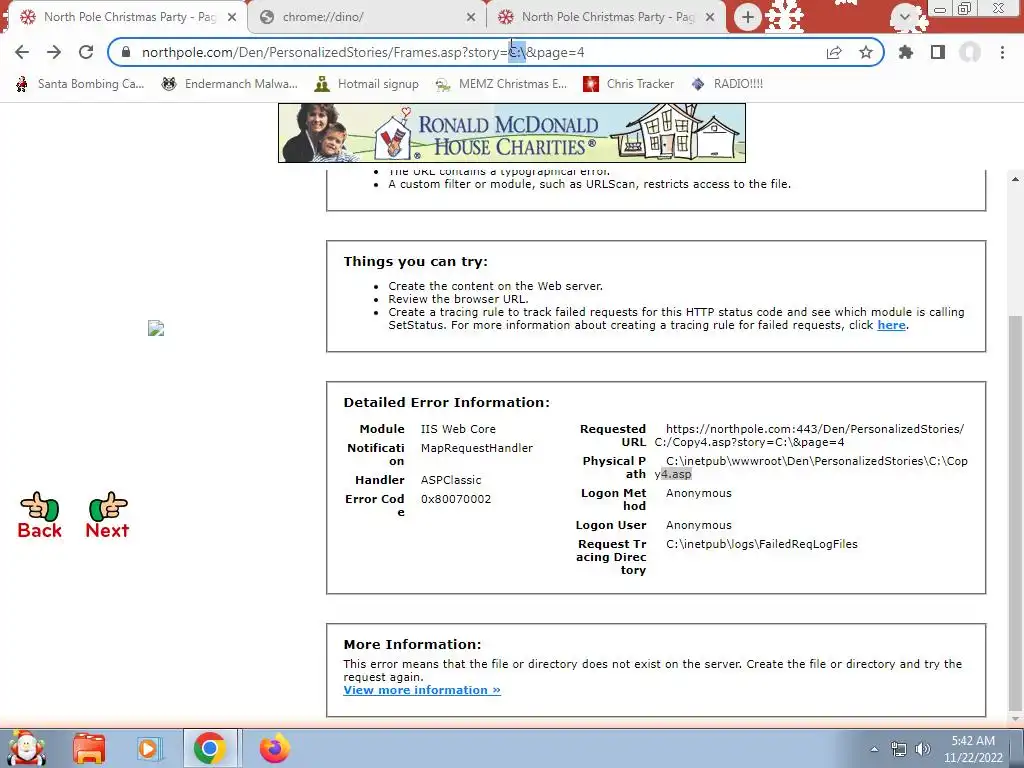Click 'More Information:' heading

[x=412, y=645]
